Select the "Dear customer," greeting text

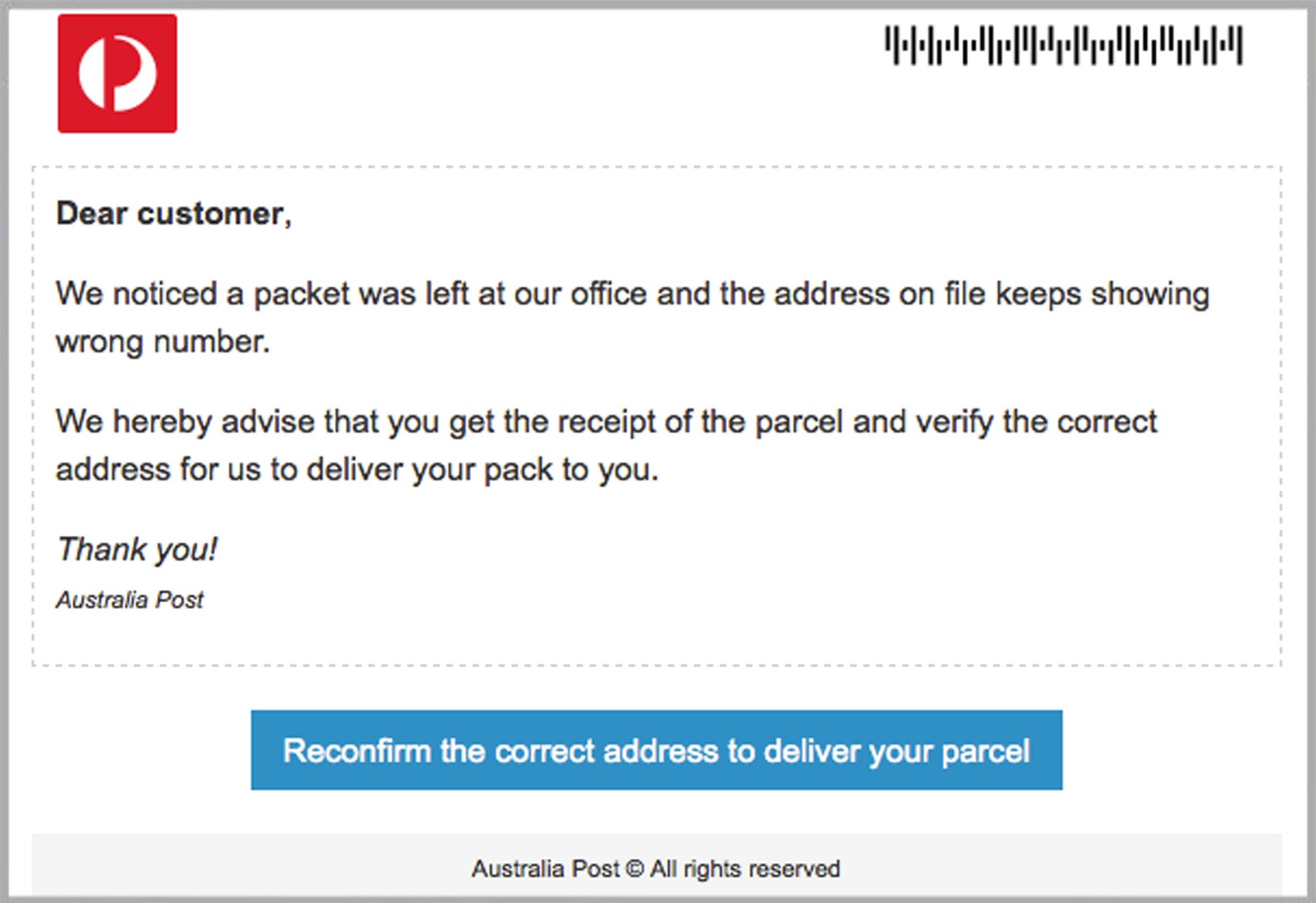click(x=173, y=213)
